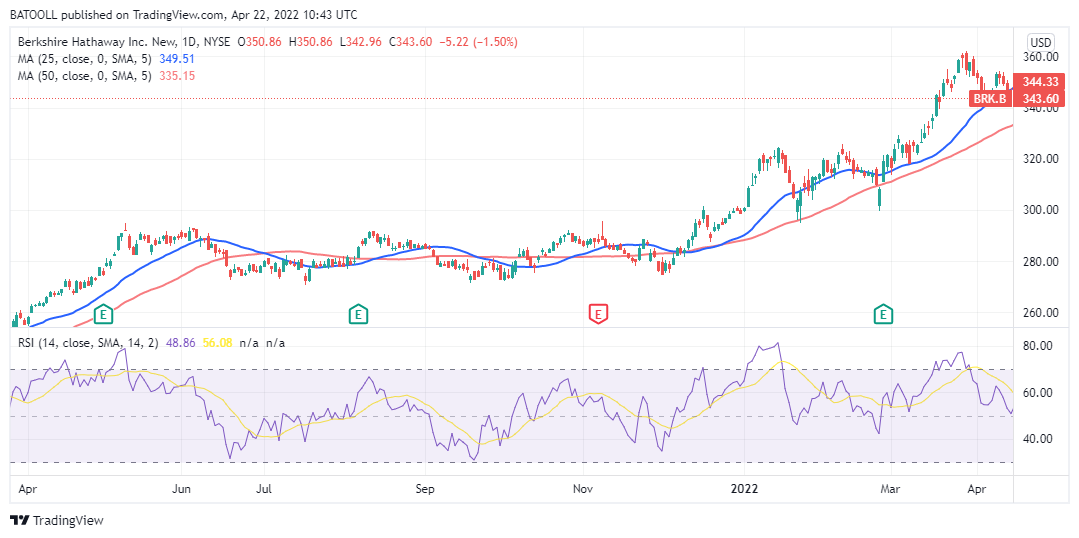Click the Nov label on time axis
The width and height of the screenshot is (1079, 538).
[x=584, y=489]
